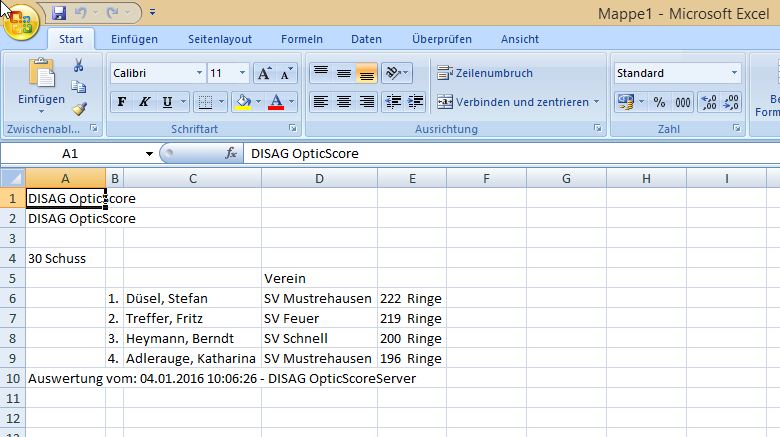Toggle italic formatting

tap(145, 102)
